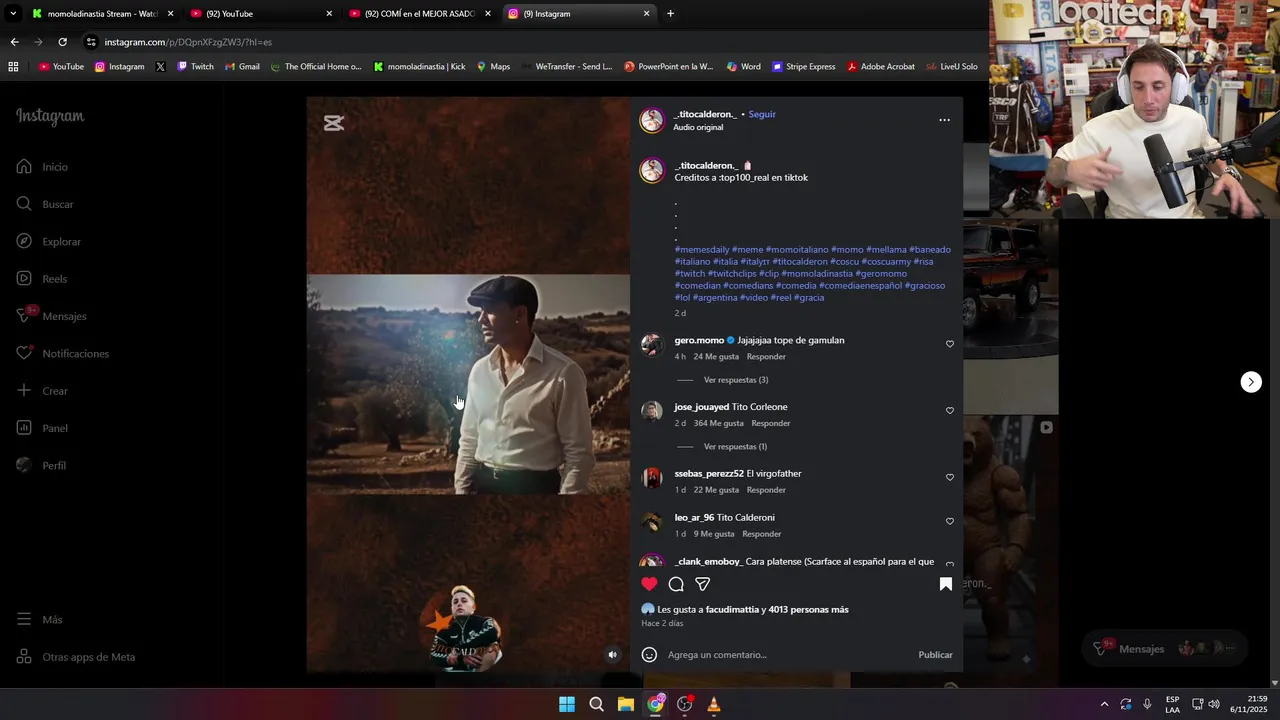
Task: Like the leo_ar_96 comment
Action: click(x=950, y=521)
